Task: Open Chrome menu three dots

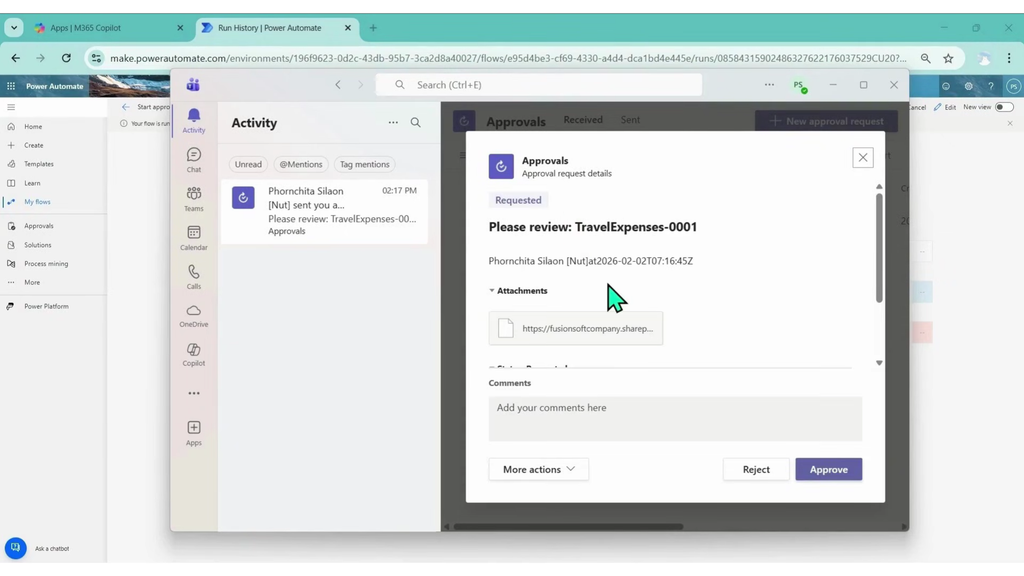Action: pos(1009,58)
